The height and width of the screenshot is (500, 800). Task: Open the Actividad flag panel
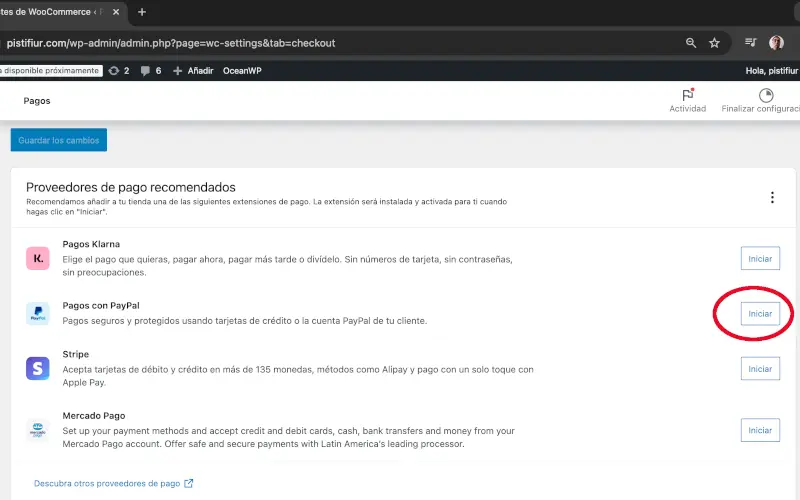pos(687,101)
